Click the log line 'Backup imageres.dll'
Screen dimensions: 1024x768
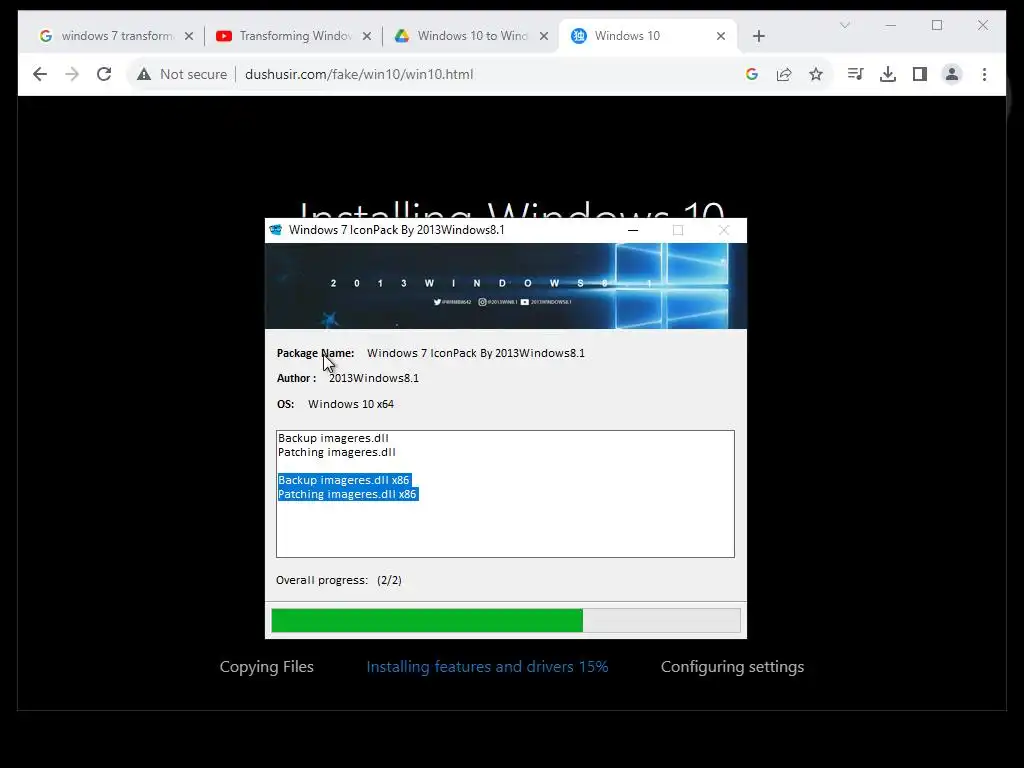point(333,438)
